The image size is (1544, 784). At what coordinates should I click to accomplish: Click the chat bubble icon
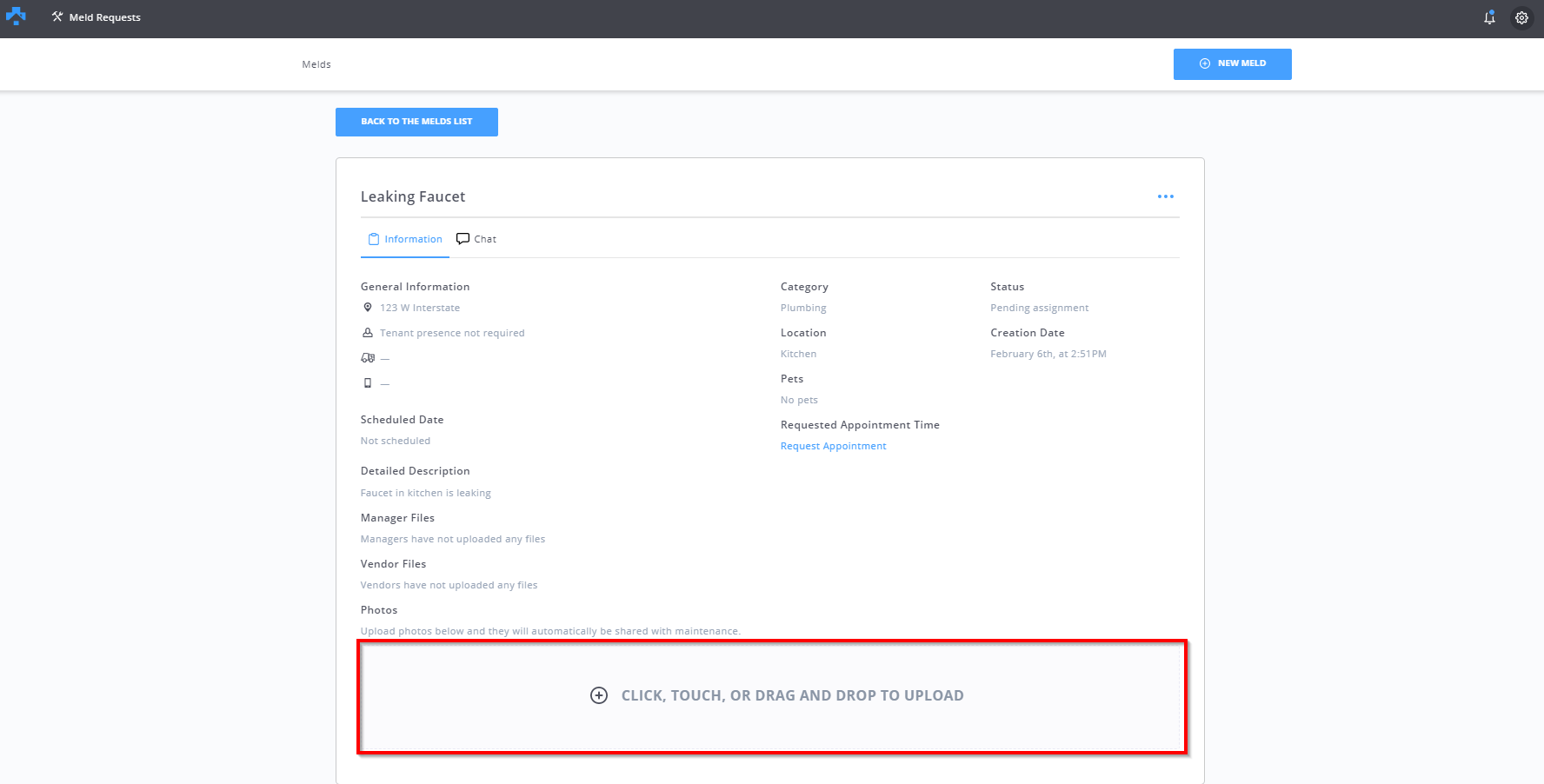click(x=463, y=239)
